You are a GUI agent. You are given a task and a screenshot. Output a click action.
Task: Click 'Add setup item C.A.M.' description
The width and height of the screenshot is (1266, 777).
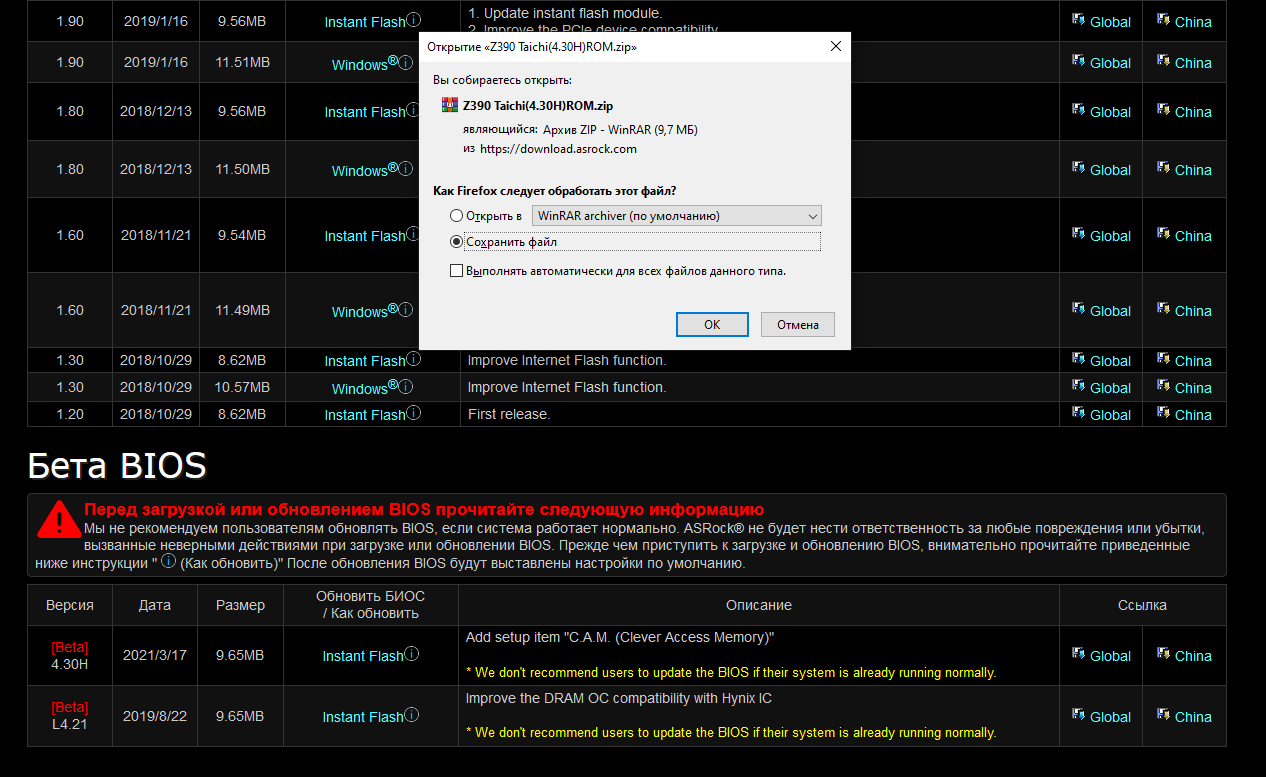click(x=620, y=637)
